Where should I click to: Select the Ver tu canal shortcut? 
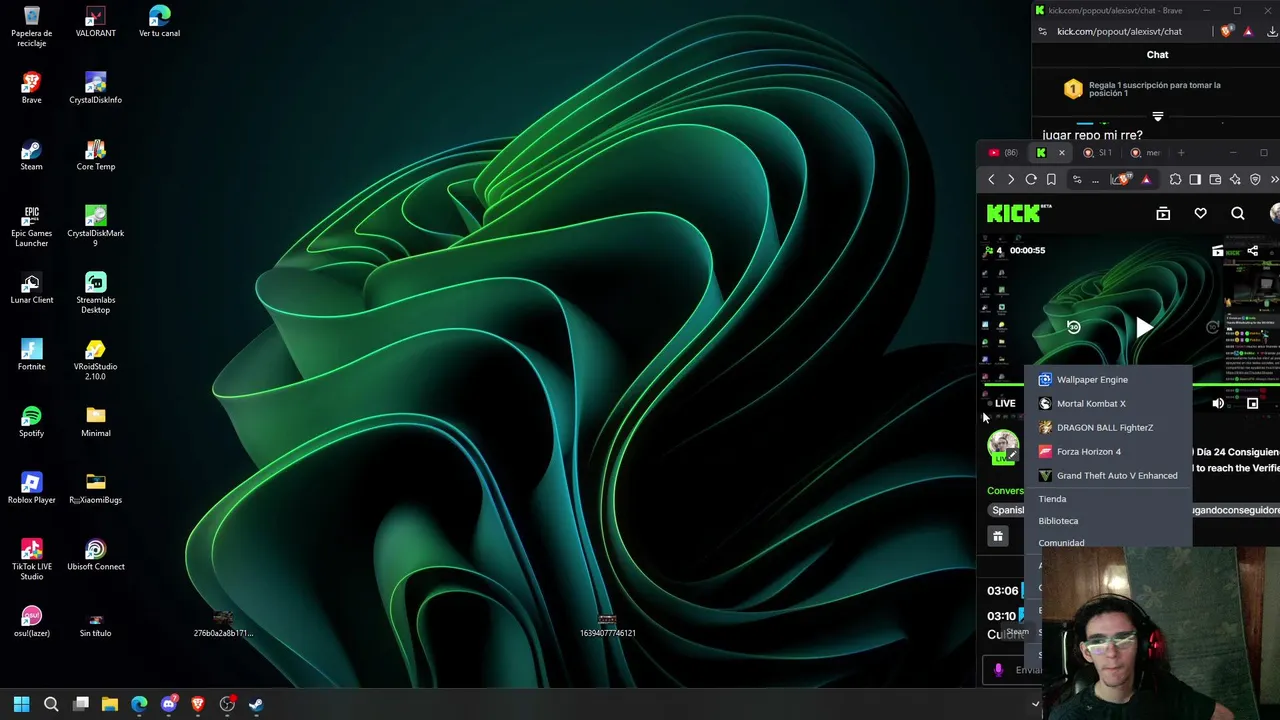(159, 22)
